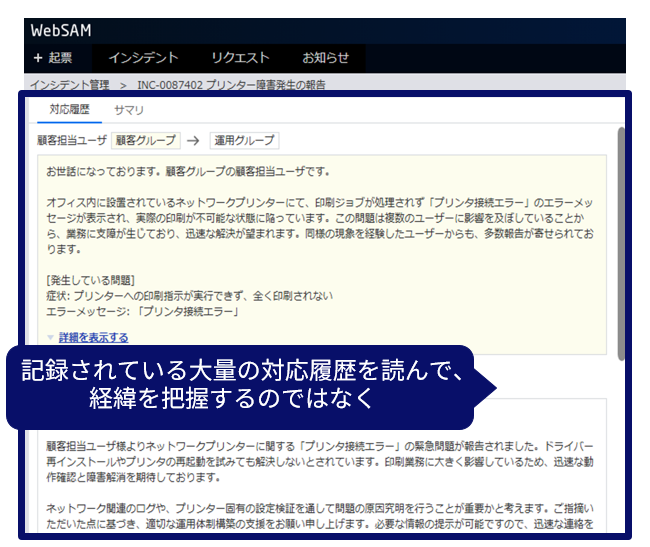The image size is (650, 547).
Task: Click the 運用グループ tag
Action: click(244, 141)
